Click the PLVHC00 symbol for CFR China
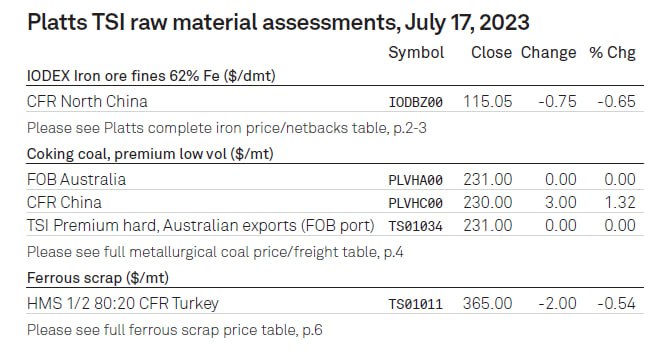Image resolution: width=670 pixels, height=360 pixels. [x=415, y=203]
